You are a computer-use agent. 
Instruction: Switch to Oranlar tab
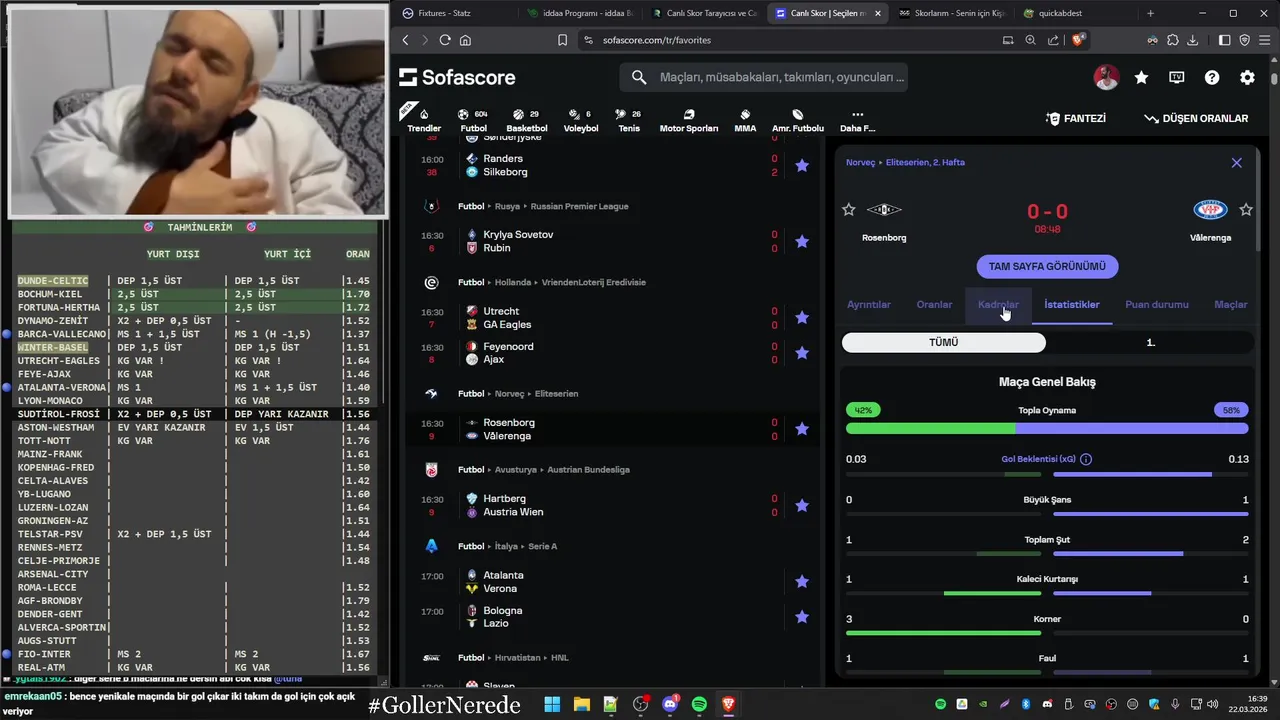click(x=935, y=304)
